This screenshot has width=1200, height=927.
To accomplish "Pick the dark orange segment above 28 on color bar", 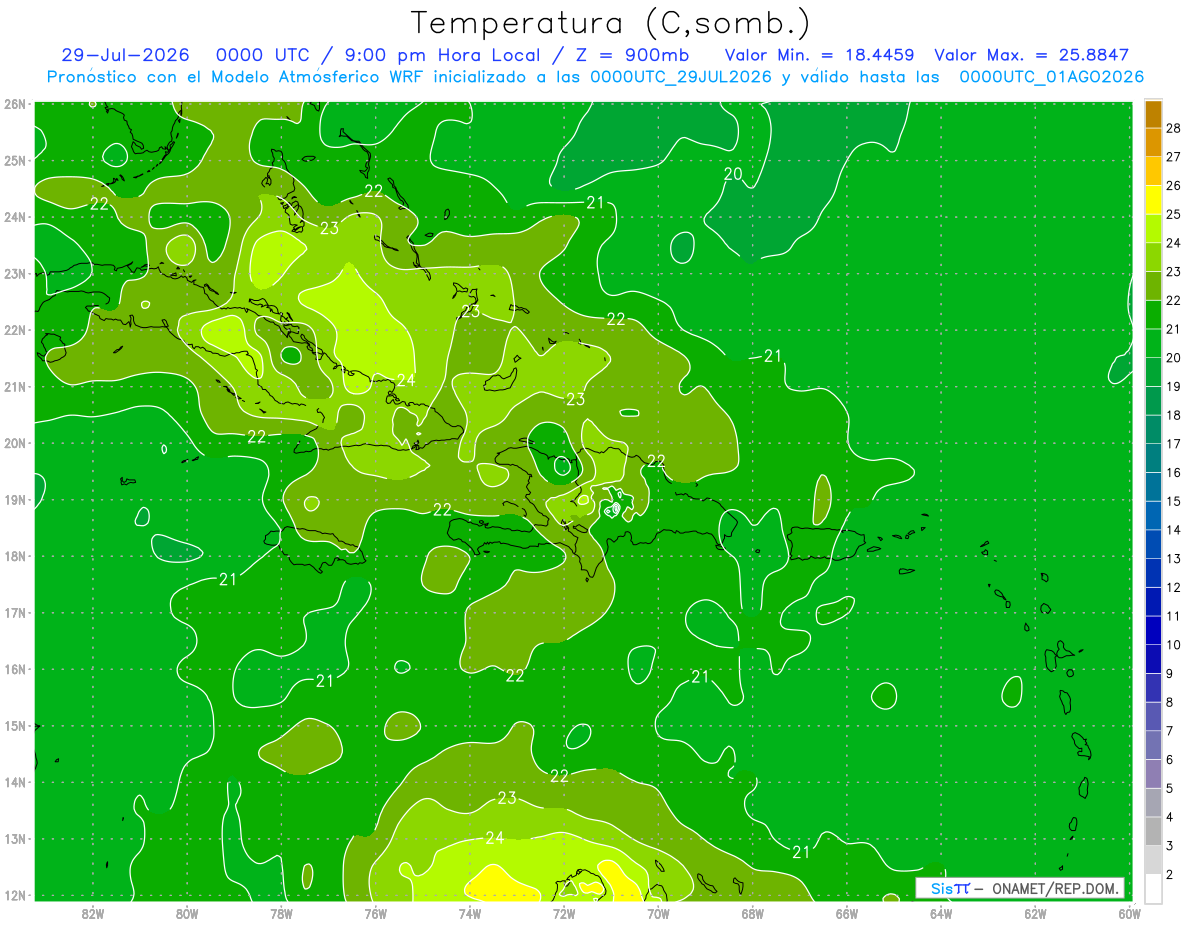I will coord(1153,114).
